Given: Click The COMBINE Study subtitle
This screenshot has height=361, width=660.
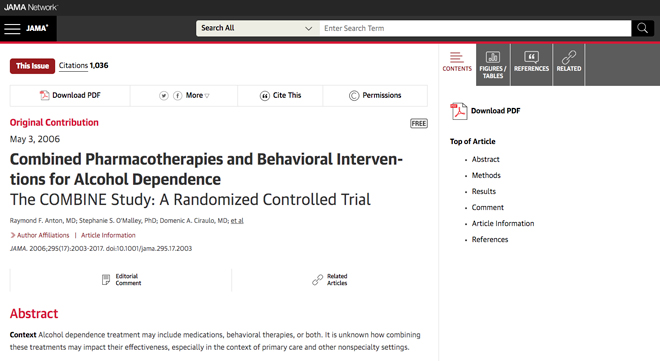Looking at the screenshot, I should 190,199.
